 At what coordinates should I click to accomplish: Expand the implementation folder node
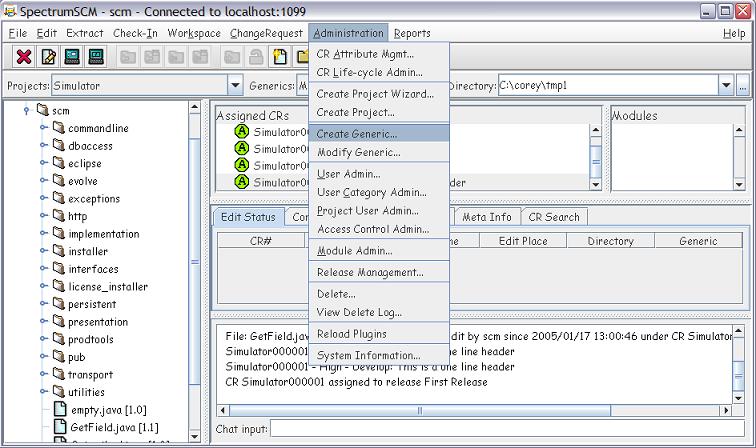click(43, 233)
